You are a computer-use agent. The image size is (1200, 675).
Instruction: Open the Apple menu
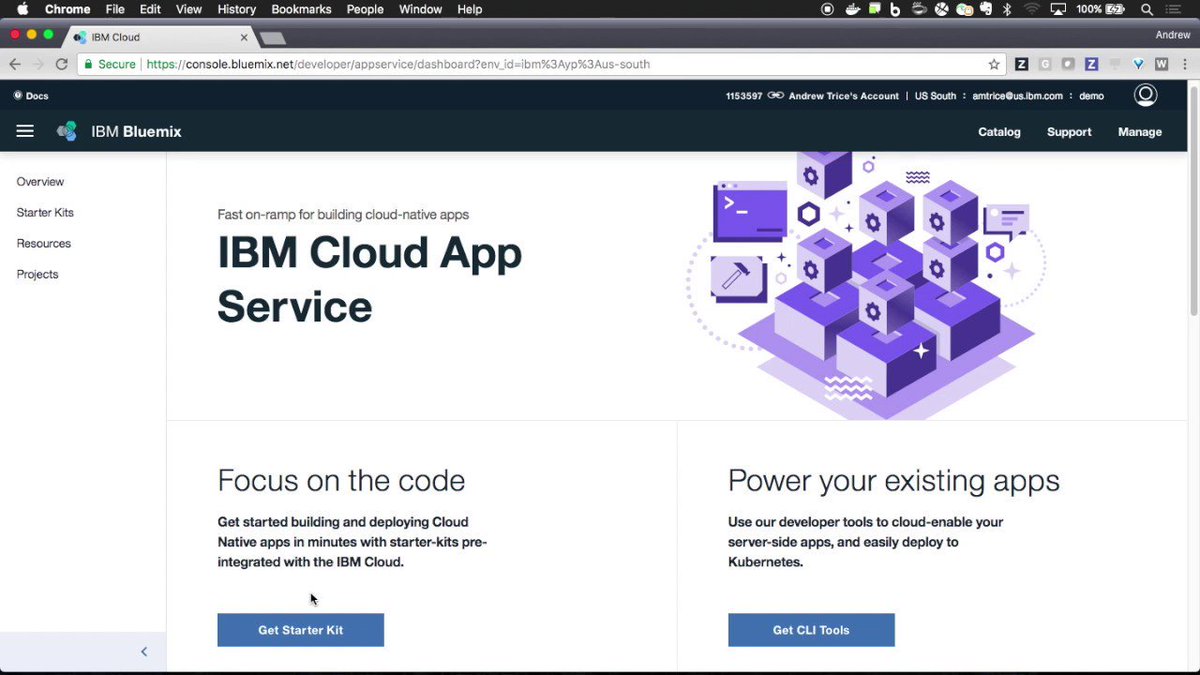(21, 9)
